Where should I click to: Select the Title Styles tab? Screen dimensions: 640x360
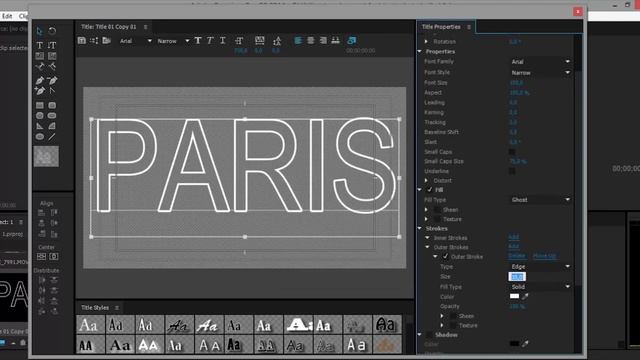(x=95, y=308)
